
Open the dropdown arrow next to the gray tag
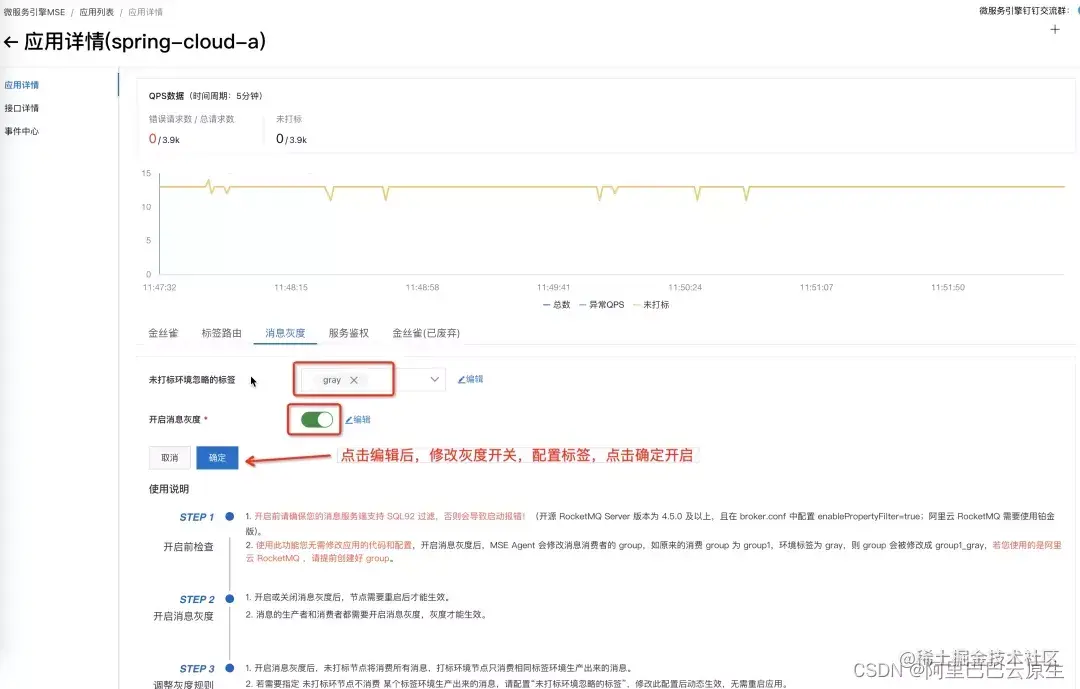[x=432, y=379]
